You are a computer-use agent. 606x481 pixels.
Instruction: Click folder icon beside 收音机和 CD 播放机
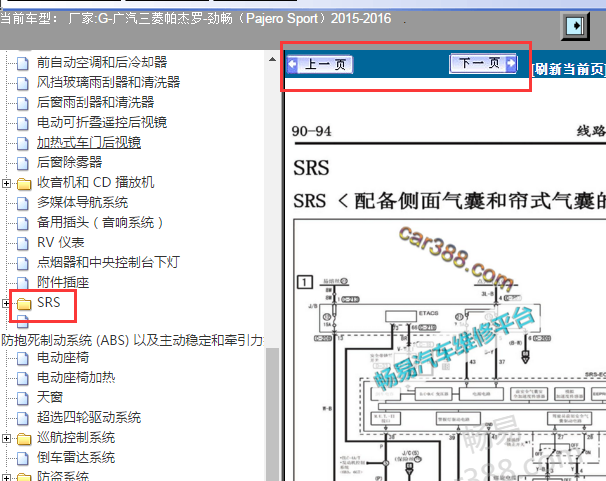pyautogui.click(x=24, y=184)
